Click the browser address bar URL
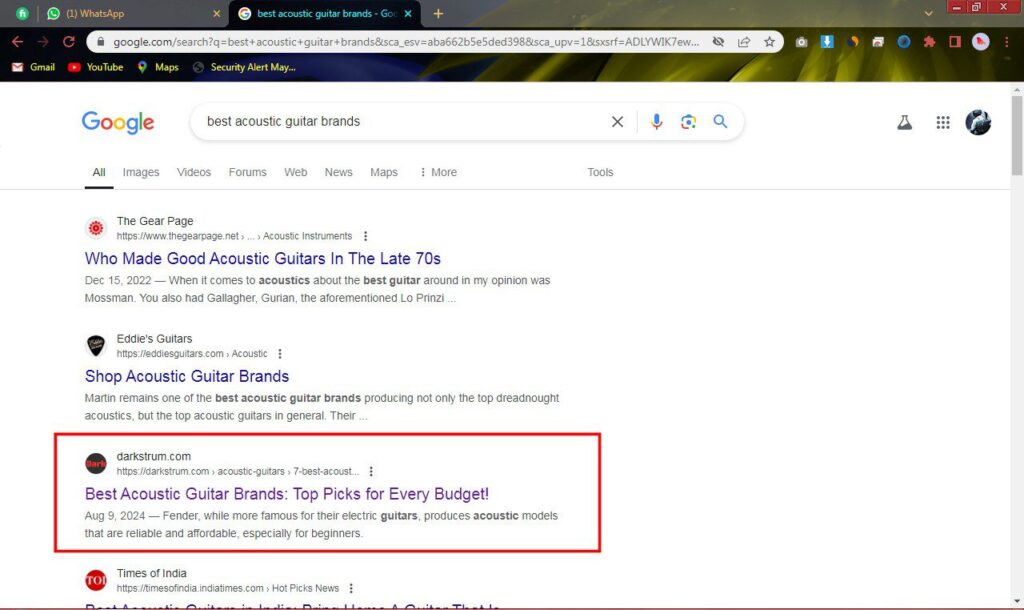This screenshot has height=610, width=1024. pyautogui.click(x=405, y=42)
